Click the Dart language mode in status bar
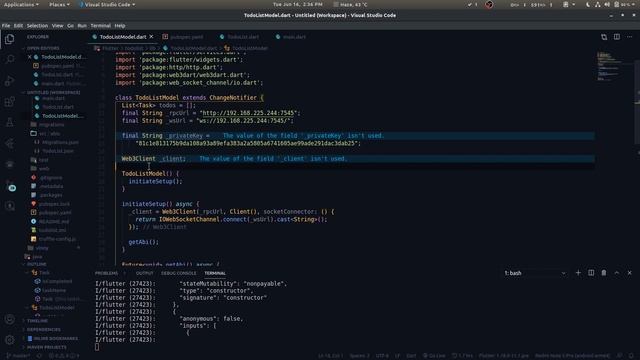This screenshot has width=640, height=360. (411, 356)
